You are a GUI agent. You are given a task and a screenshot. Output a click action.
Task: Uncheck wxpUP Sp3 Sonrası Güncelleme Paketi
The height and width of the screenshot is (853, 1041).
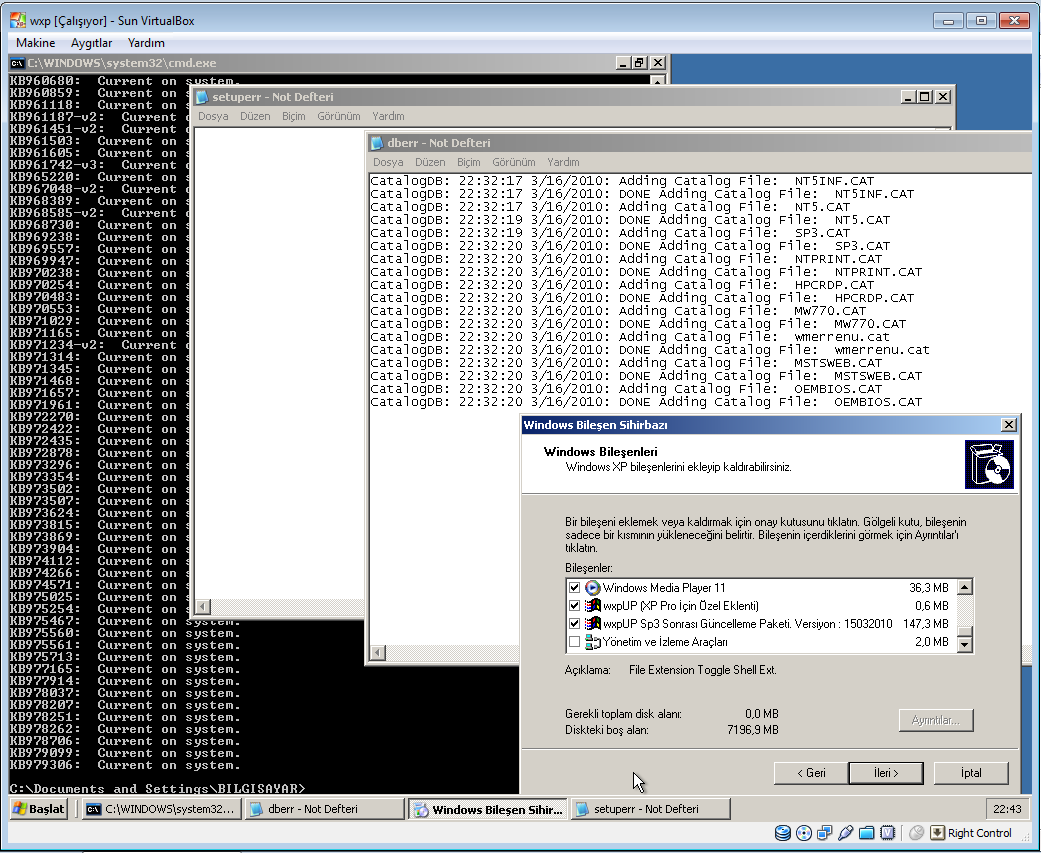574,623
